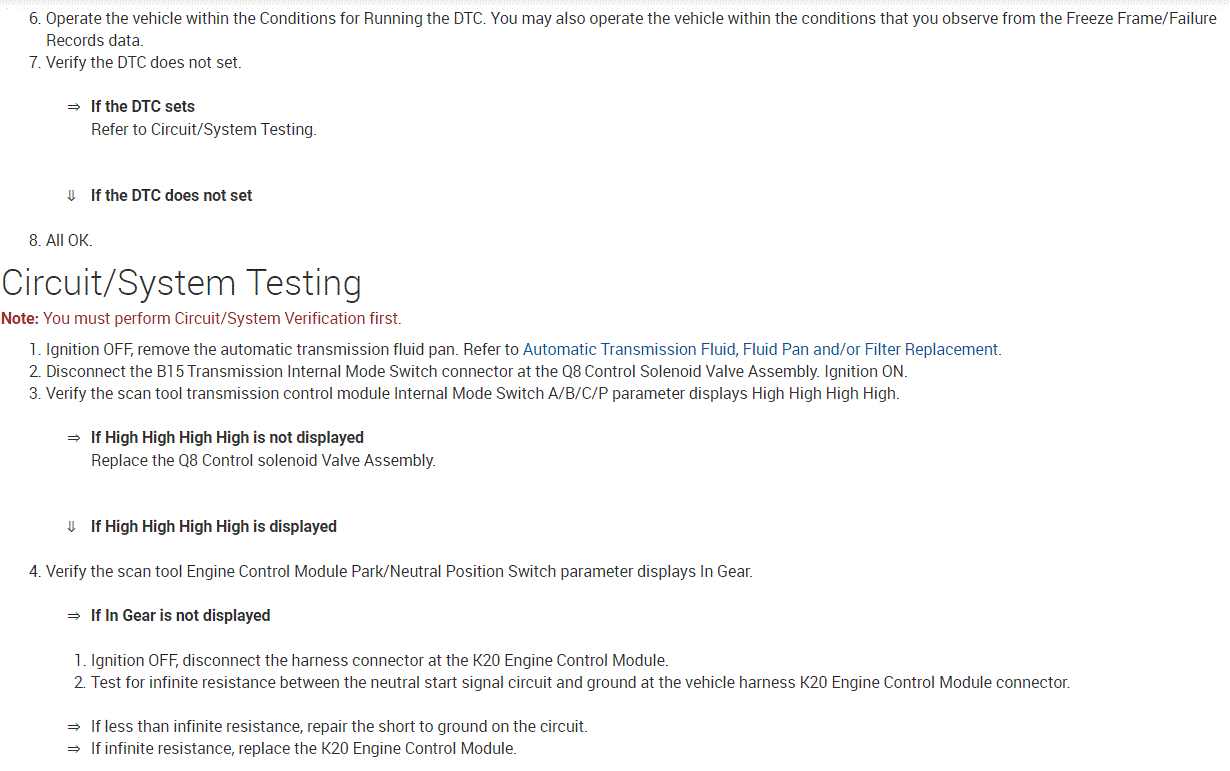
Task: Click the "If In Gear is not displayed" text
Action: (180, 616)
